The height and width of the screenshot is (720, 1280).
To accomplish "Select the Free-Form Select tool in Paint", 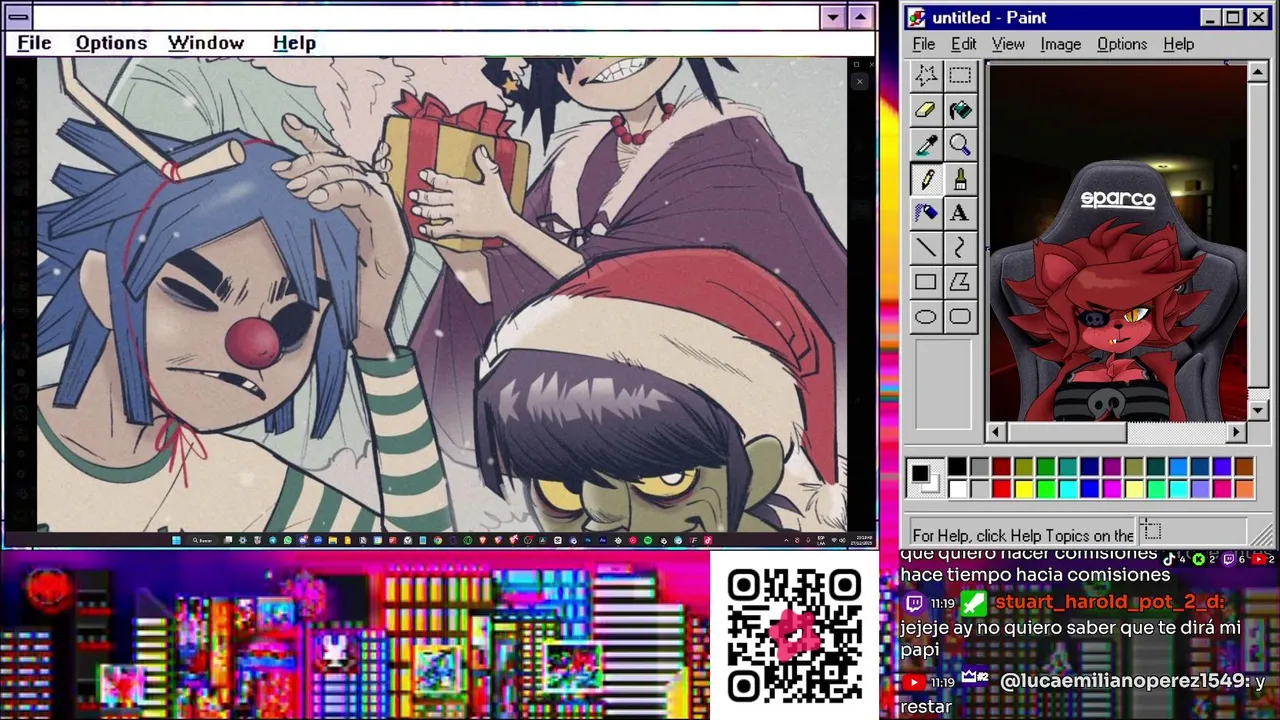I will [926, 76].
